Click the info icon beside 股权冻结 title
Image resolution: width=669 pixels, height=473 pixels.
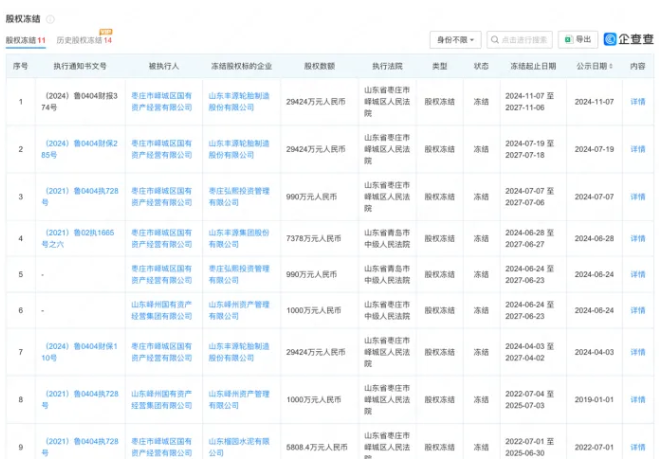(51, 18)
